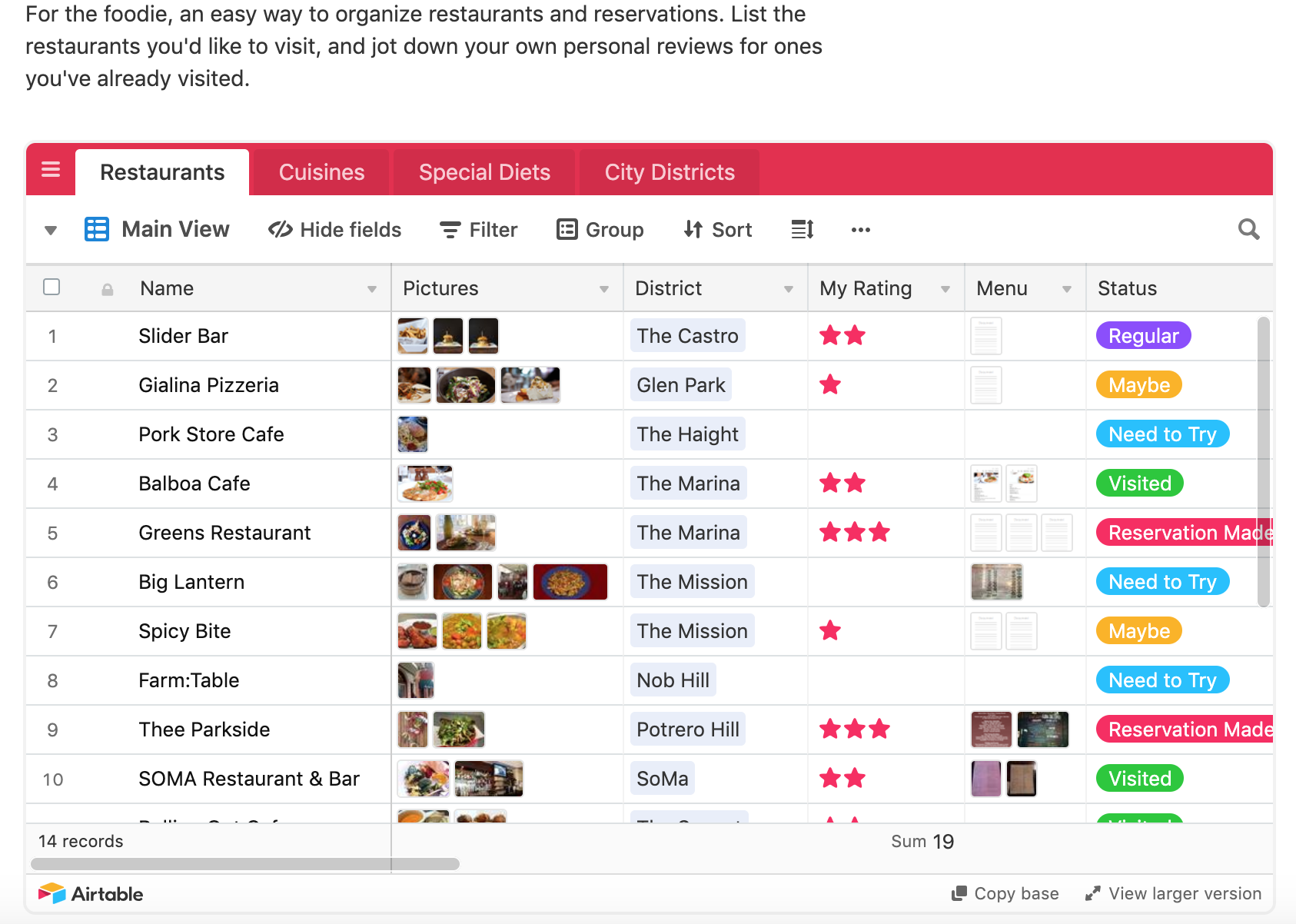Image resolution: width=1296 pixels, height=924 pixels.
Task: Open the three-dot more options menu
Action: (860, 230)
